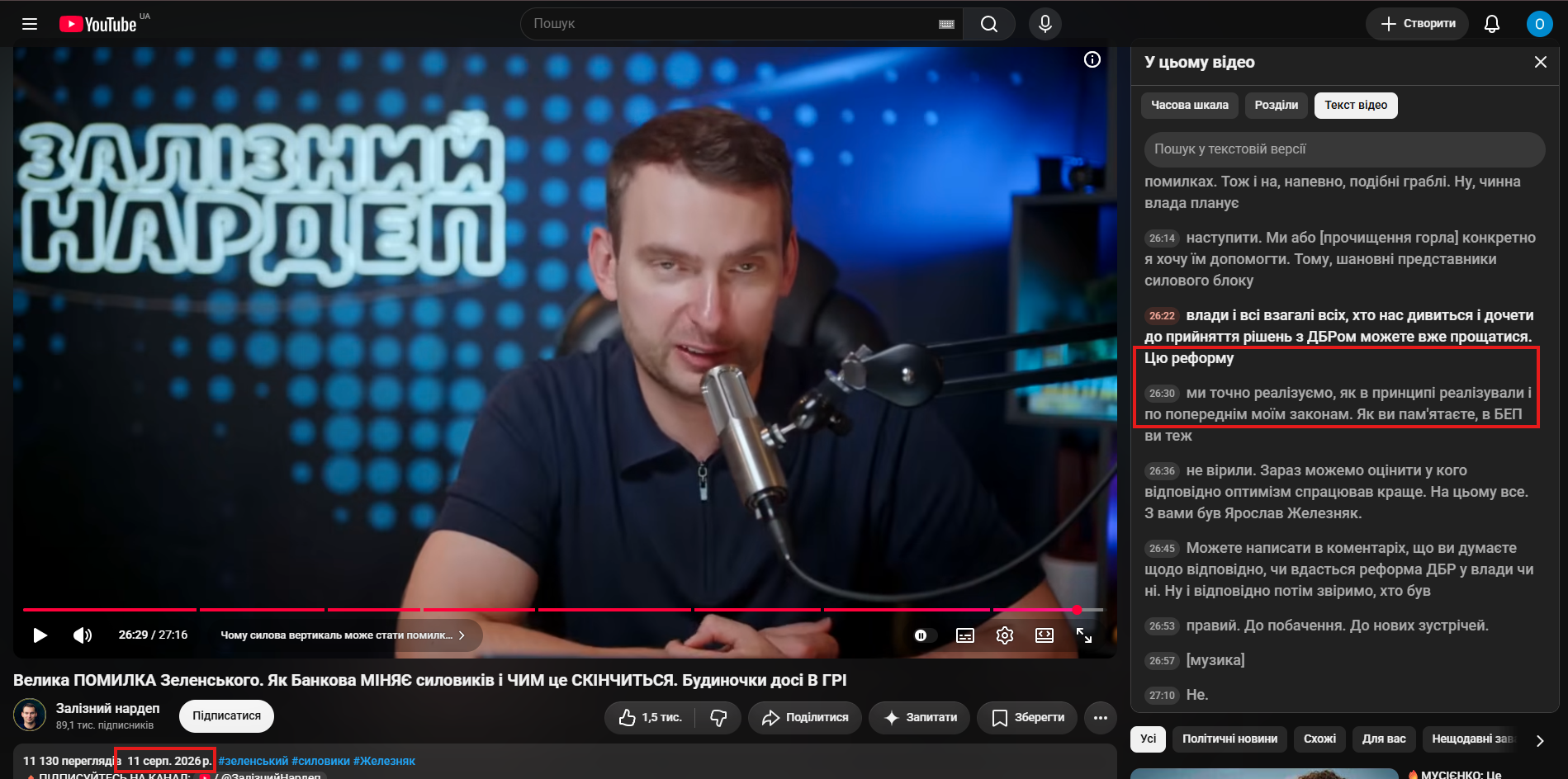Open the #силовики hashtag link
The width and height of the screenshot is (1568, 779).
point(320,761)
